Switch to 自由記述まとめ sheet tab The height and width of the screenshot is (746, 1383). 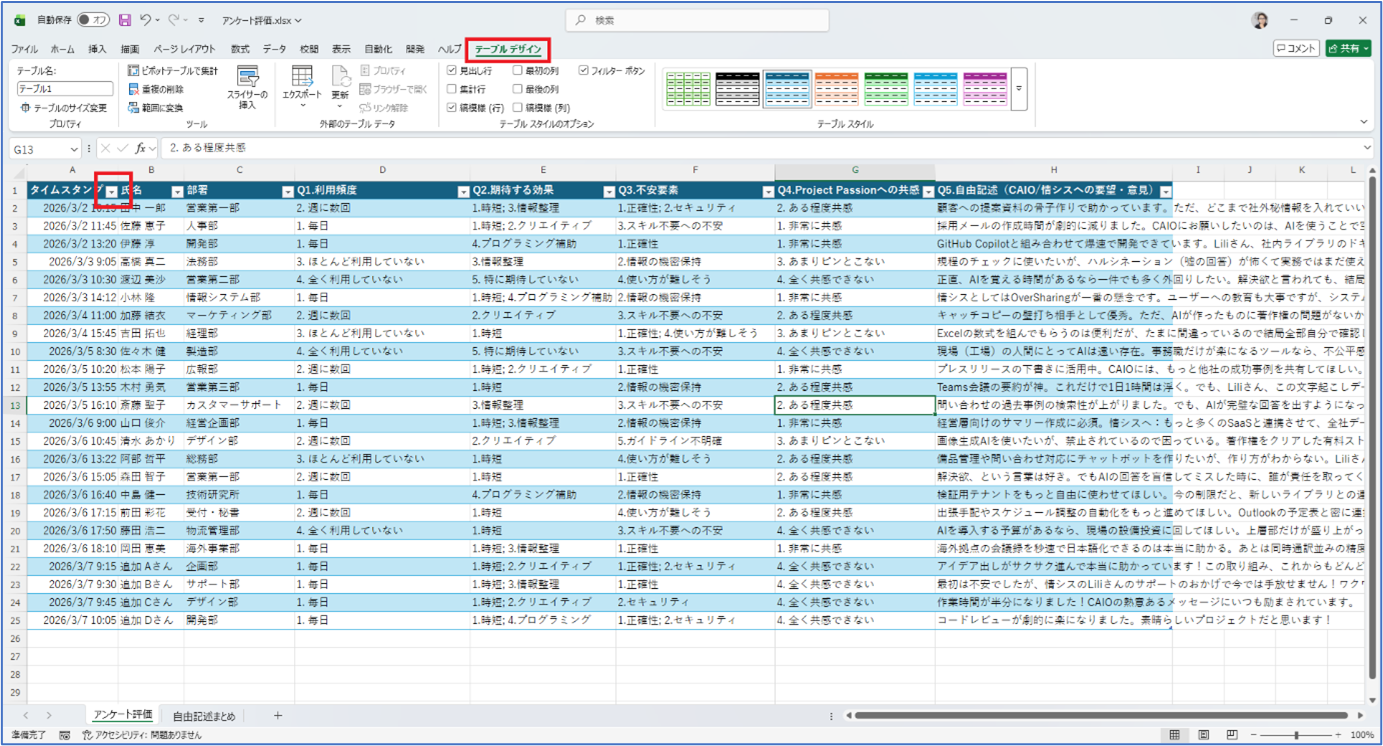click(203, 715)
